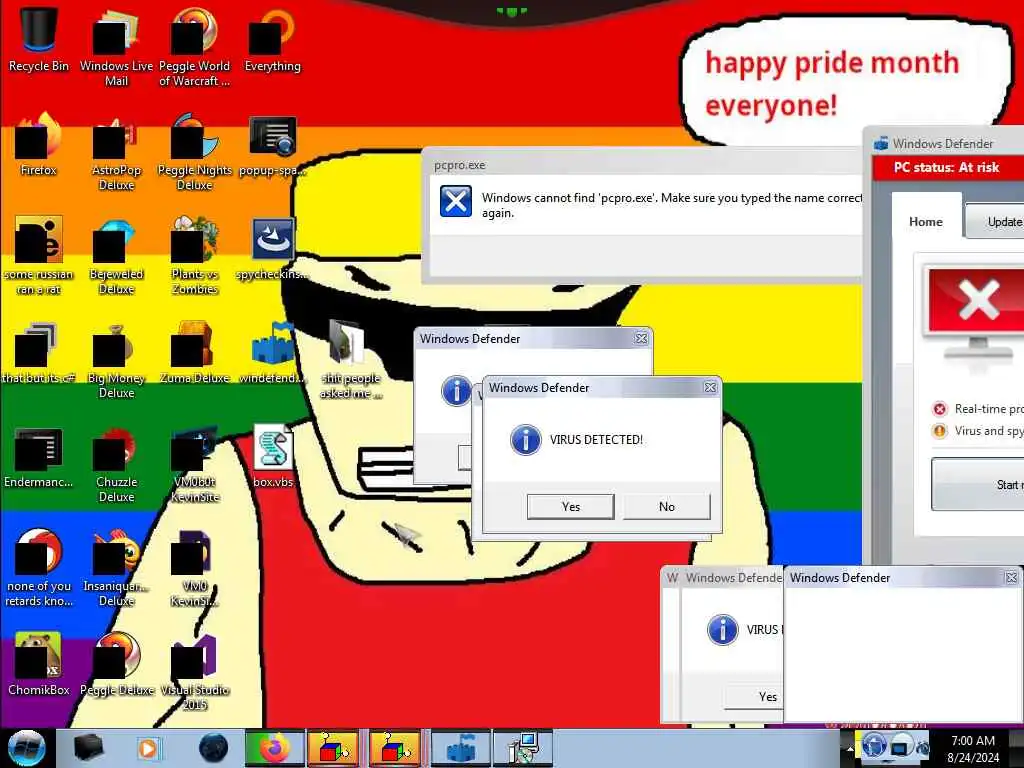Viewport: 1024px width, 768px height.
Task: Switch to Windows Defender Update tab
Action: (995, 221)
